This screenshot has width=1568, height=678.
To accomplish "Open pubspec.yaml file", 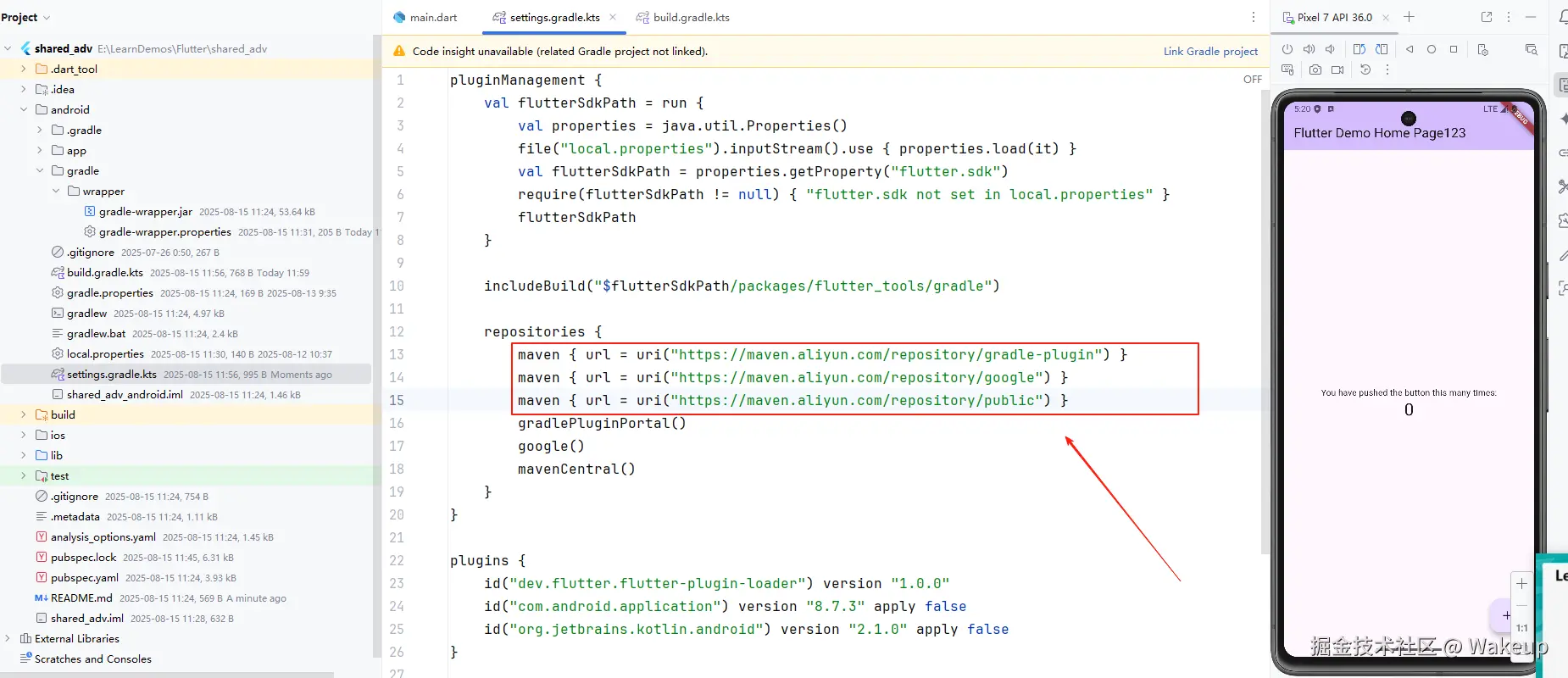I will click(85, 577).
